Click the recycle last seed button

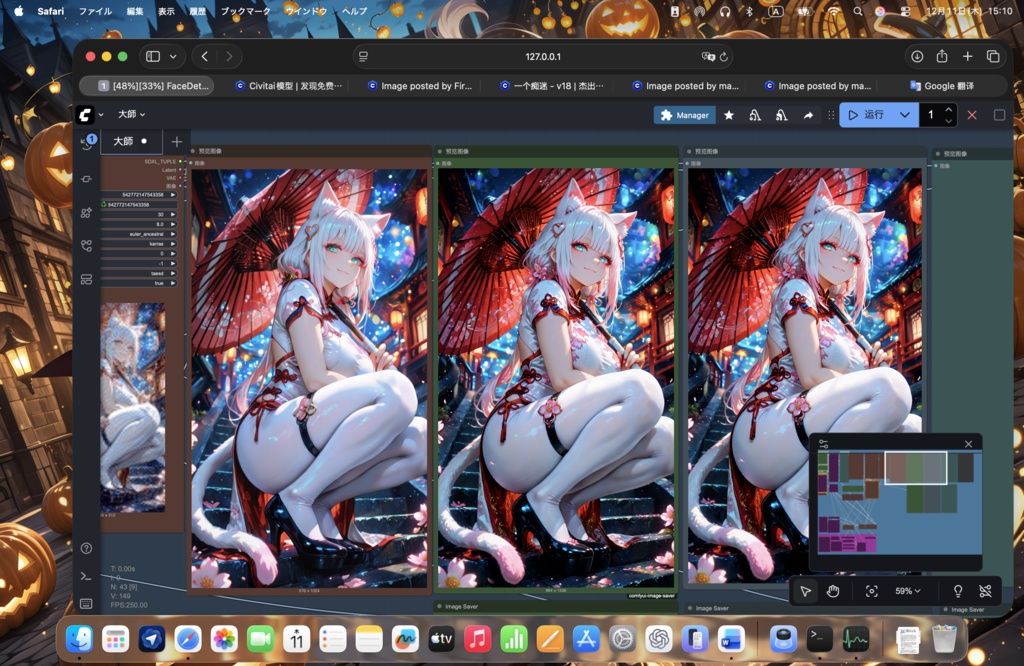click(139, 204)
